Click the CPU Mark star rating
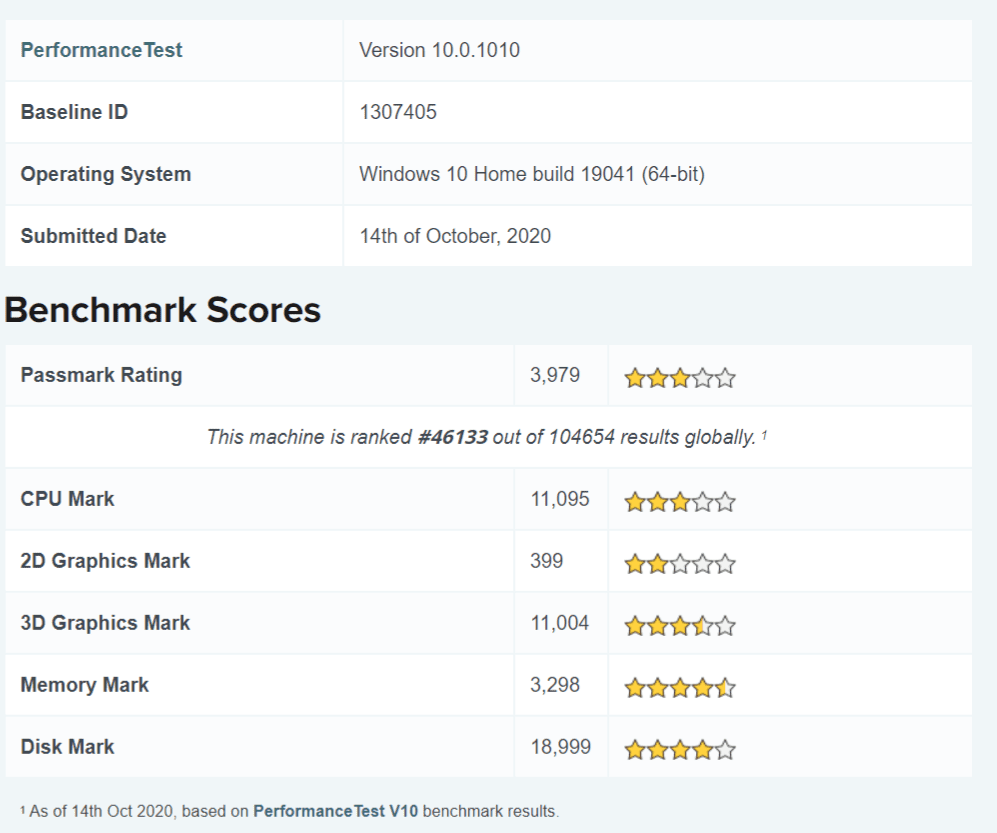This screenshot has width=997, height=833. [680, 502]
